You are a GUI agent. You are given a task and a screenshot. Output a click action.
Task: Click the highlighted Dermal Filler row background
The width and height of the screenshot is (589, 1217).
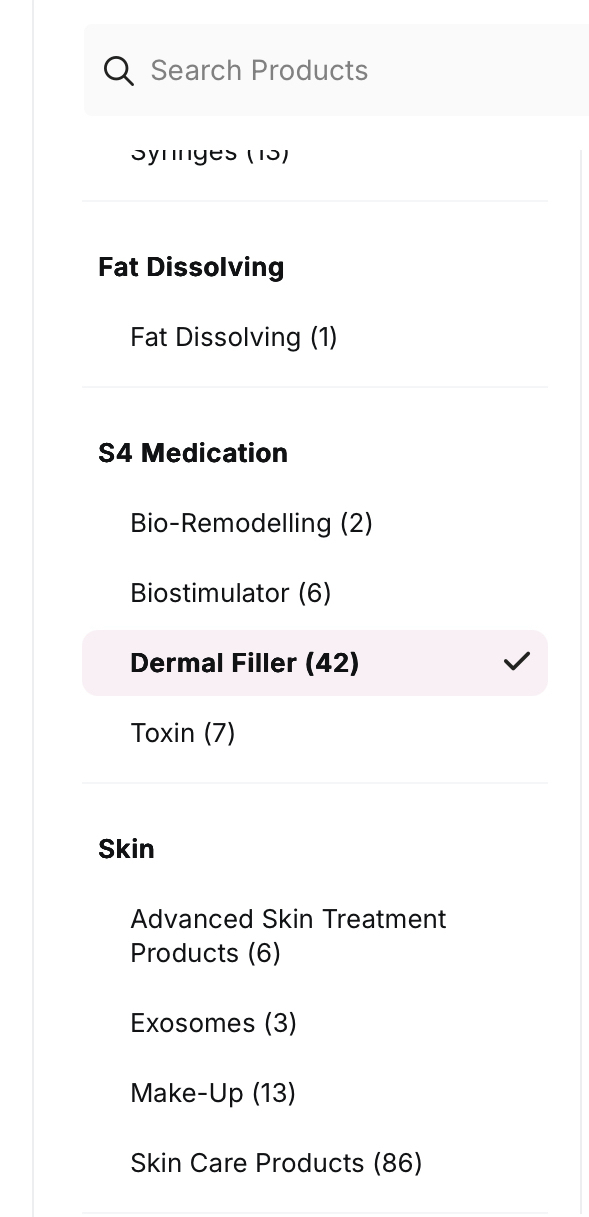point(315,663)
